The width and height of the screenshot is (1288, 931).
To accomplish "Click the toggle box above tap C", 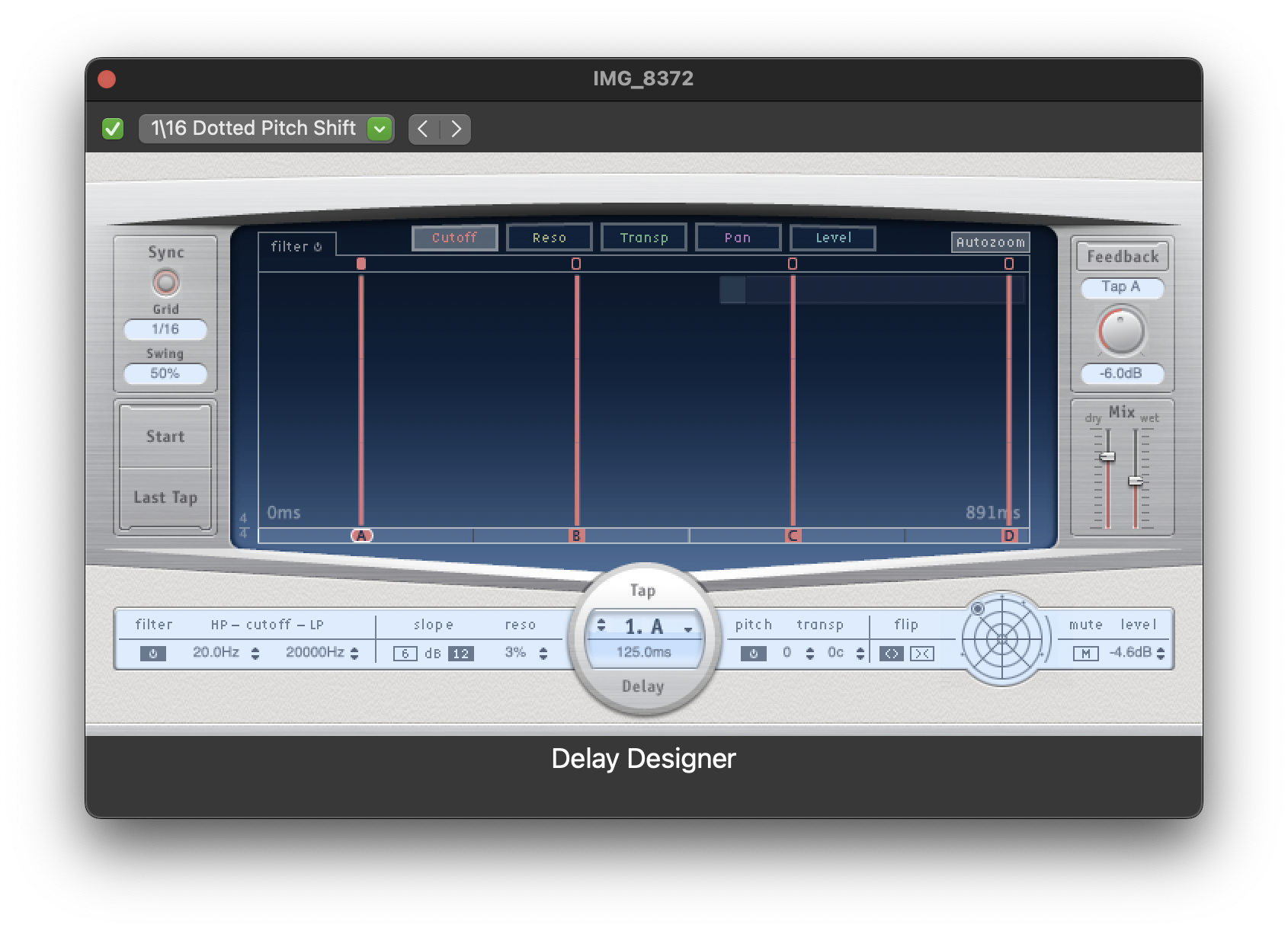I will [793, 264].
